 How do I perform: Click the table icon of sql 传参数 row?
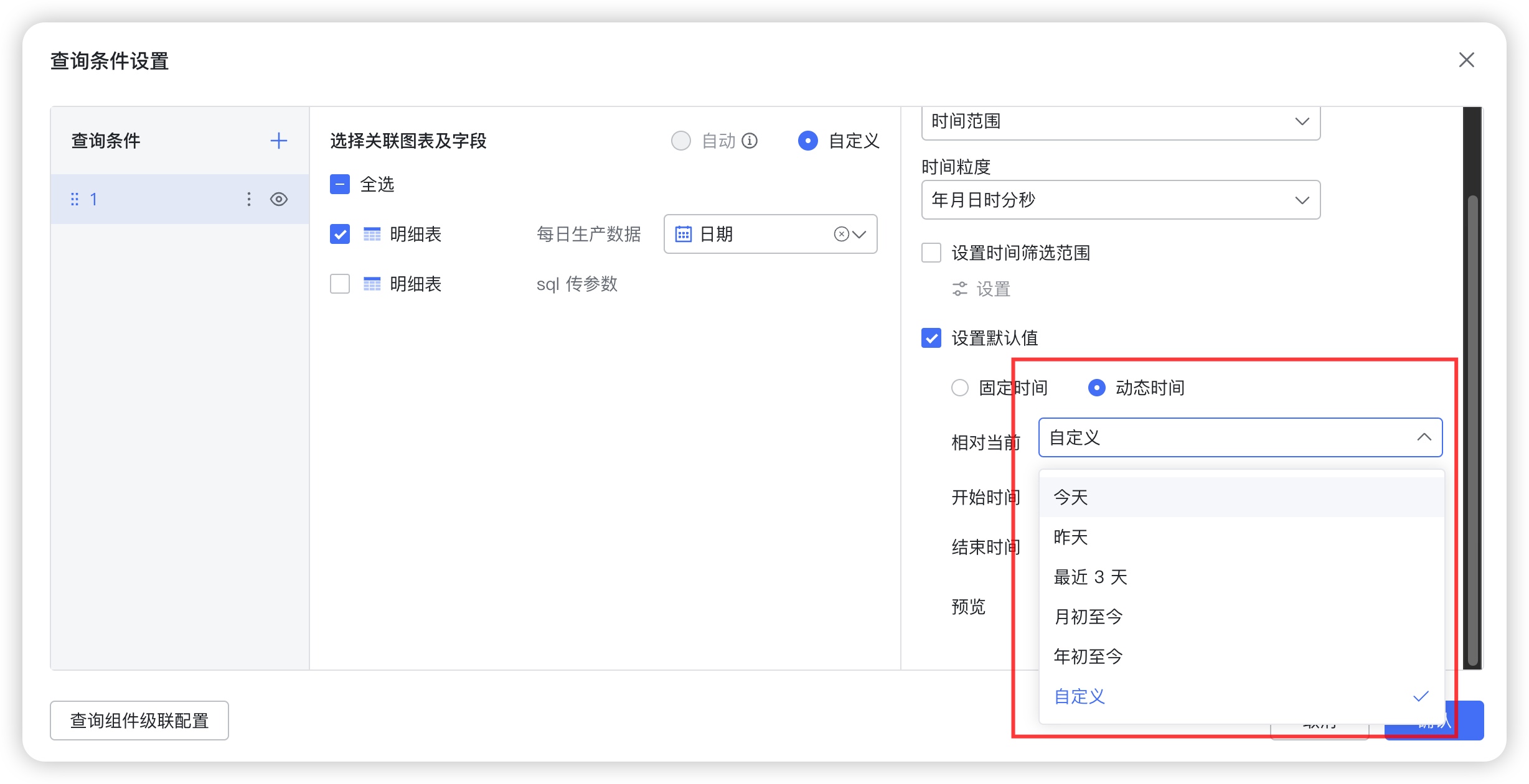372,284
